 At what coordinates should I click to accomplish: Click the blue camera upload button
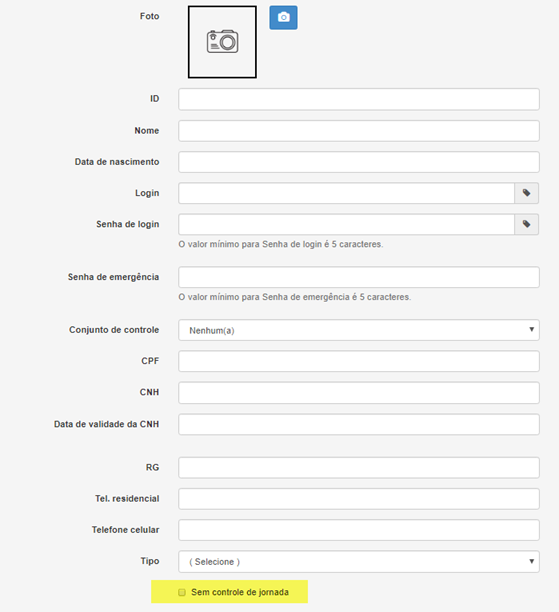283,18
